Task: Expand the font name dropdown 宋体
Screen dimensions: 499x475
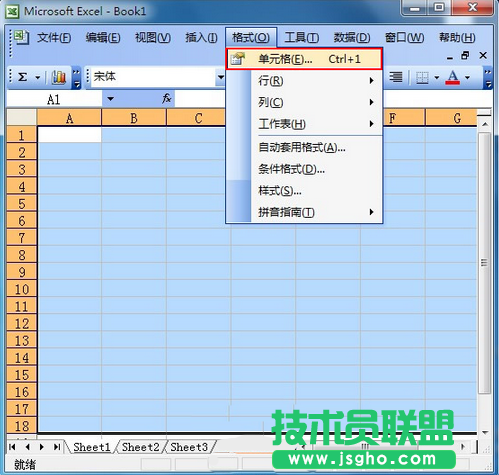Action: click(x=220, y=77)
